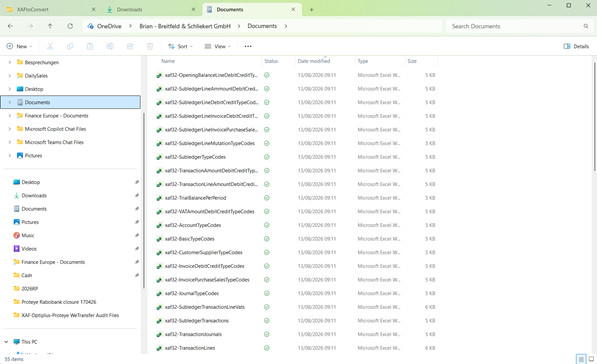Expand the Pictures folder under OneDrive
The image size is (597, 364).
[10, 156]
